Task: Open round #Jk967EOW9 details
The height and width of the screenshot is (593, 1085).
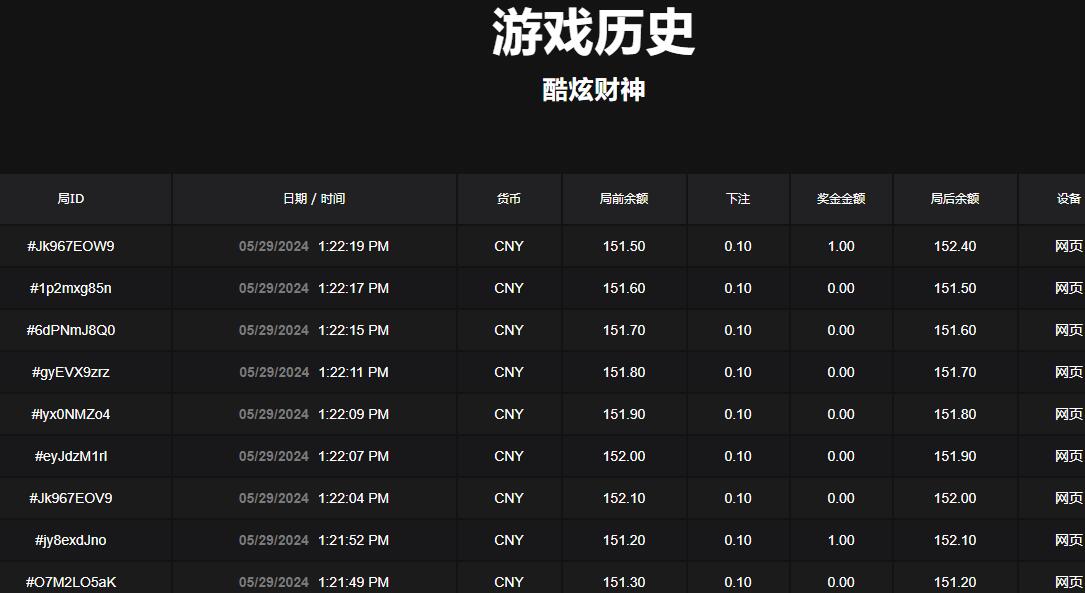Action: click(x=71, y=246)
